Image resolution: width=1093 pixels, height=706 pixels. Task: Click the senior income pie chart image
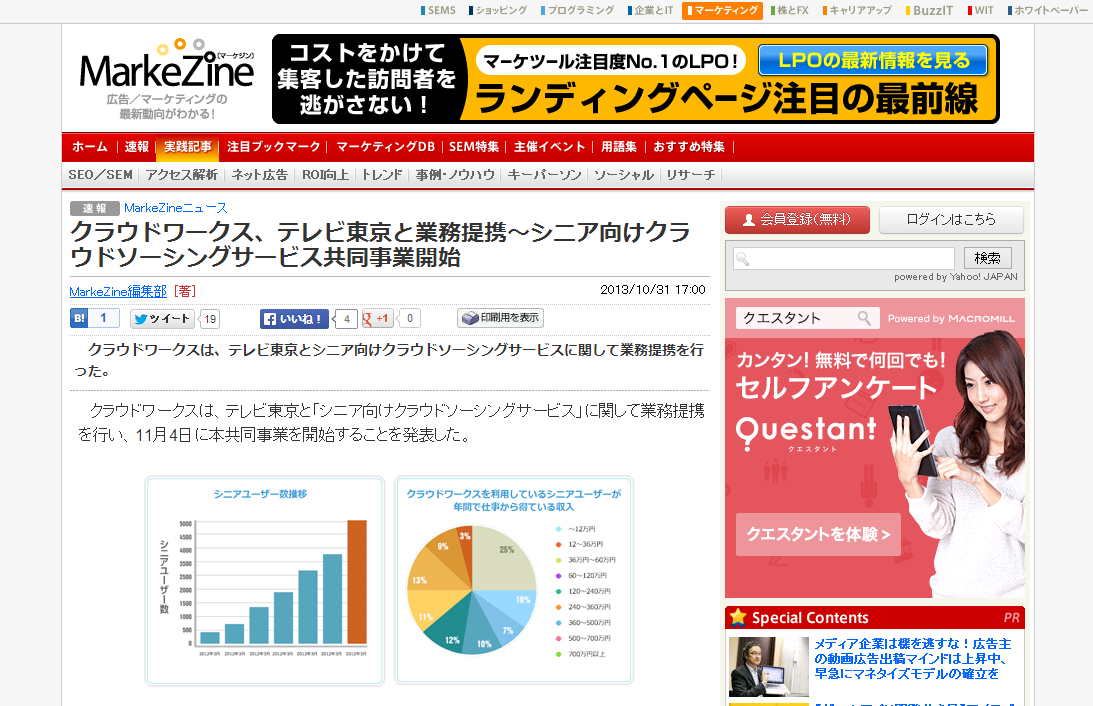pyautogui.click(x=514, y=581)
